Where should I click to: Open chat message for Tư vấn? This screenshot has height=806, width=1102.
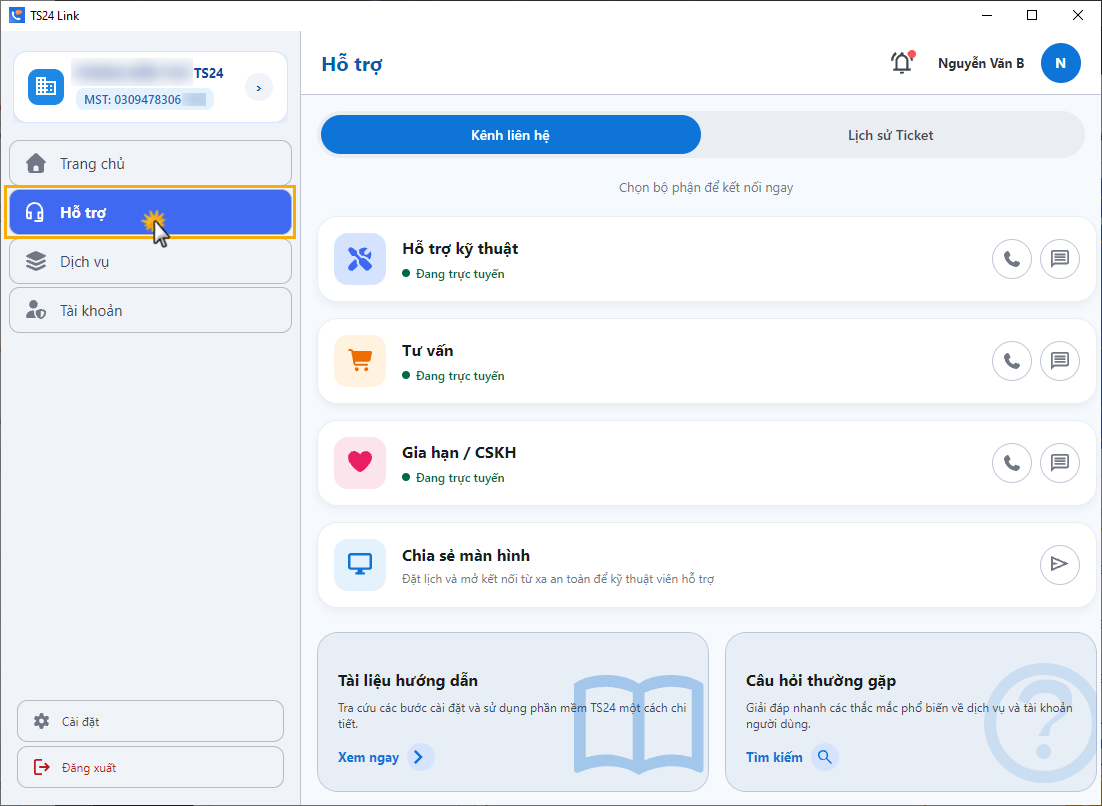[1059, 361]
